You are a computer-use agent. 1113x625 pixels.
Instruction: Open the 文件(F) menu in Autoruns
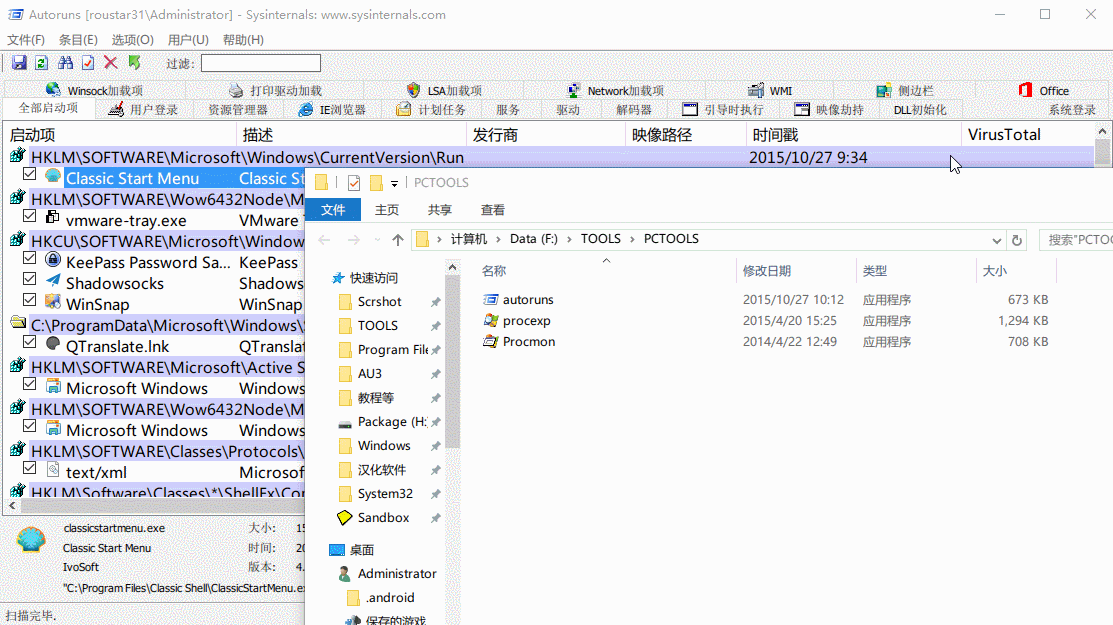pos(26,40)
